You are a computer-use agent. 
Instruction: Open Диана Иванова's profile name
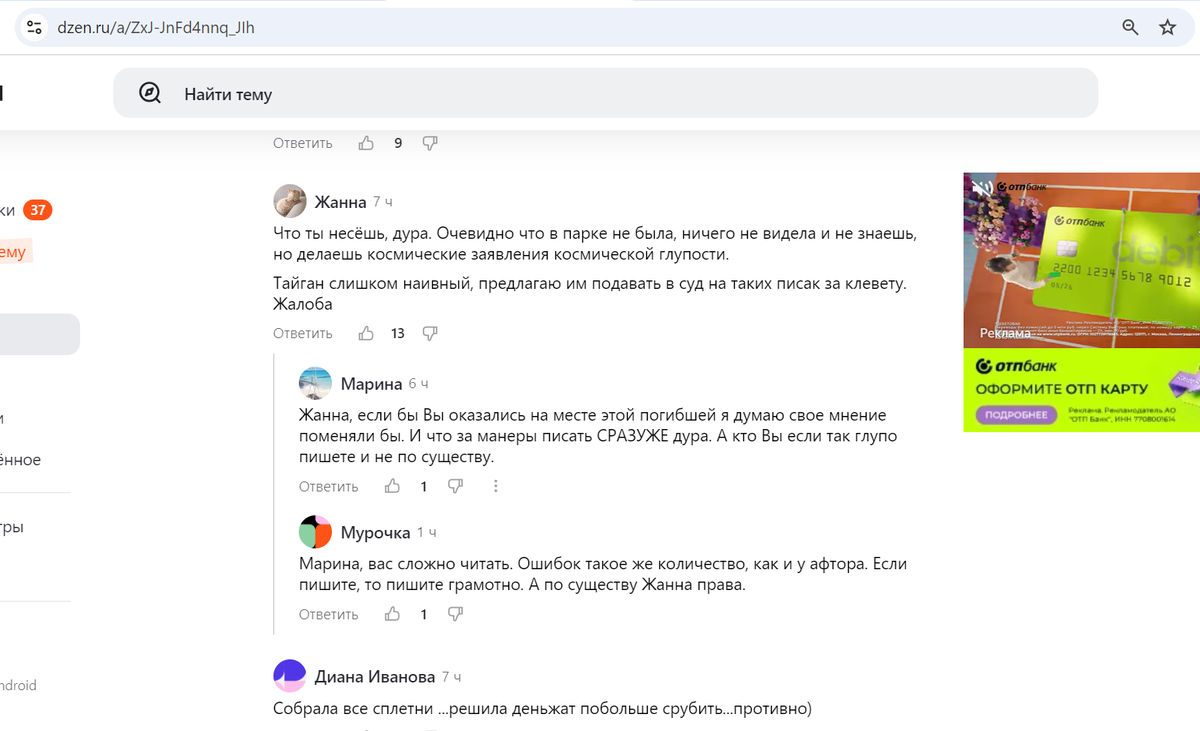tap(374, 677)
